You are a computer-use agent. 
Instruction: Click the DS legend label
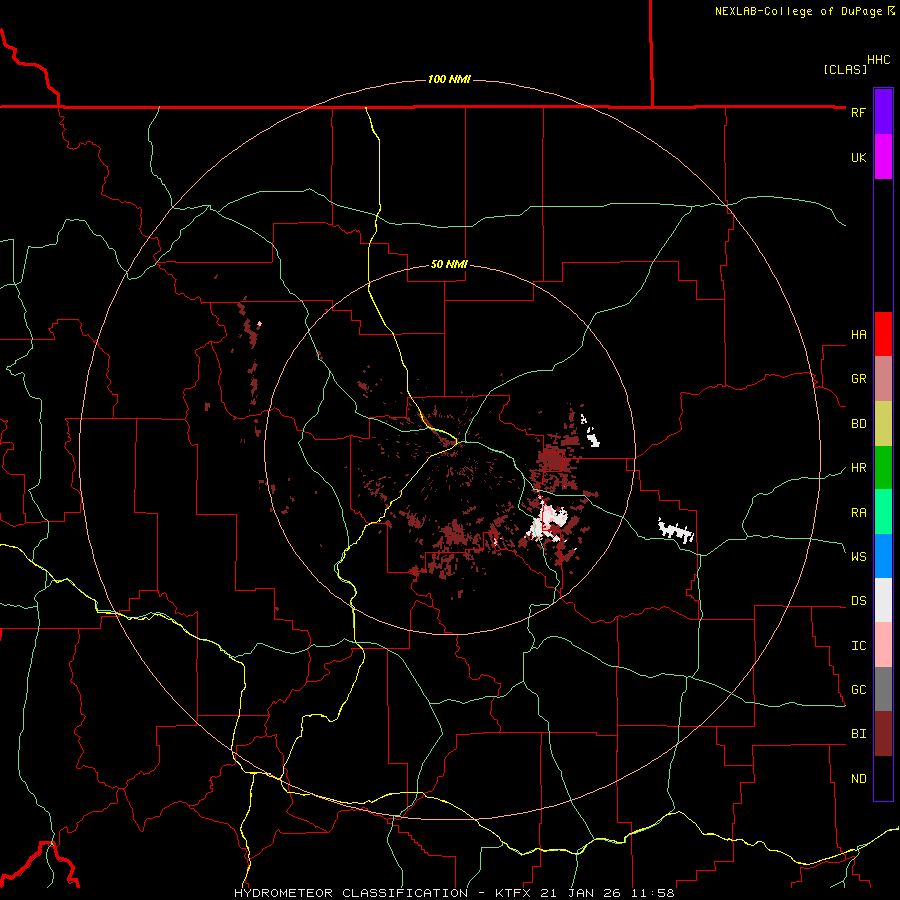point(858,601)
